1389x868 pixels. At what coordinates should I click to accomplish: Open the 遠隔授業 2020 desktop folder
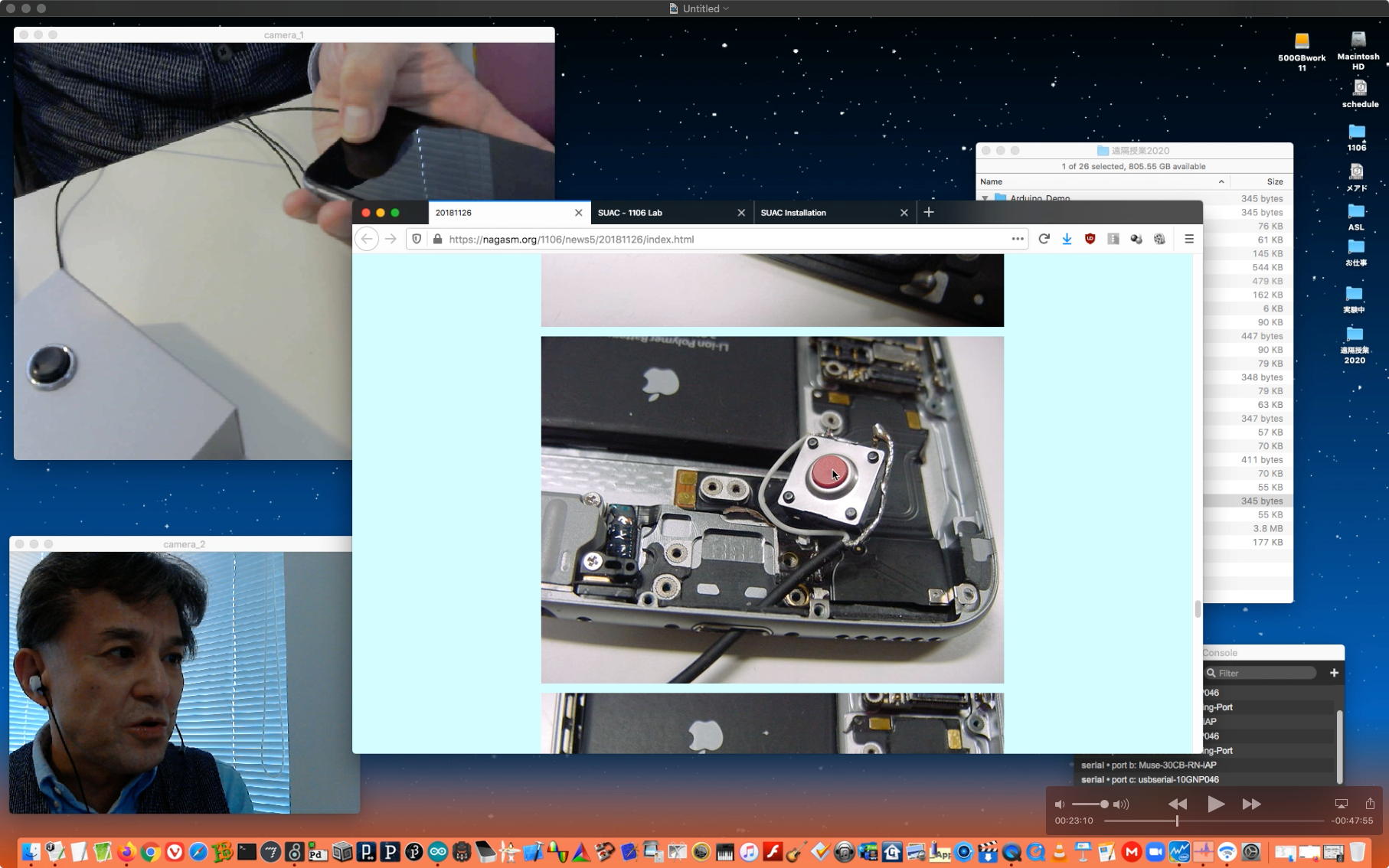click(1355, 345)
